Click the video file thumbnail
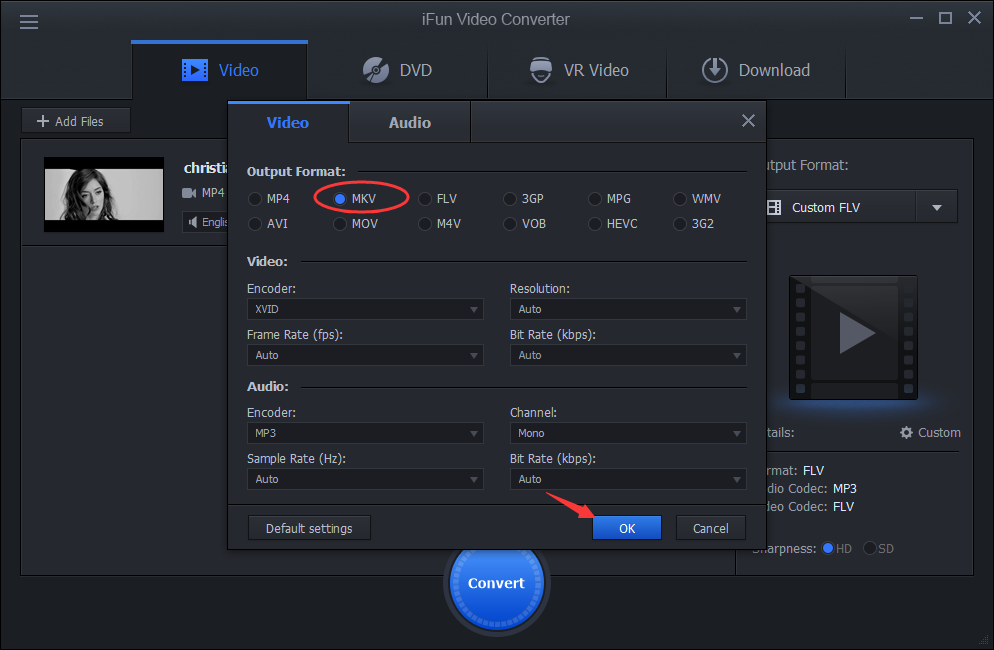The width and height of the screenshot is (994, 650). (x=104, y=194)
